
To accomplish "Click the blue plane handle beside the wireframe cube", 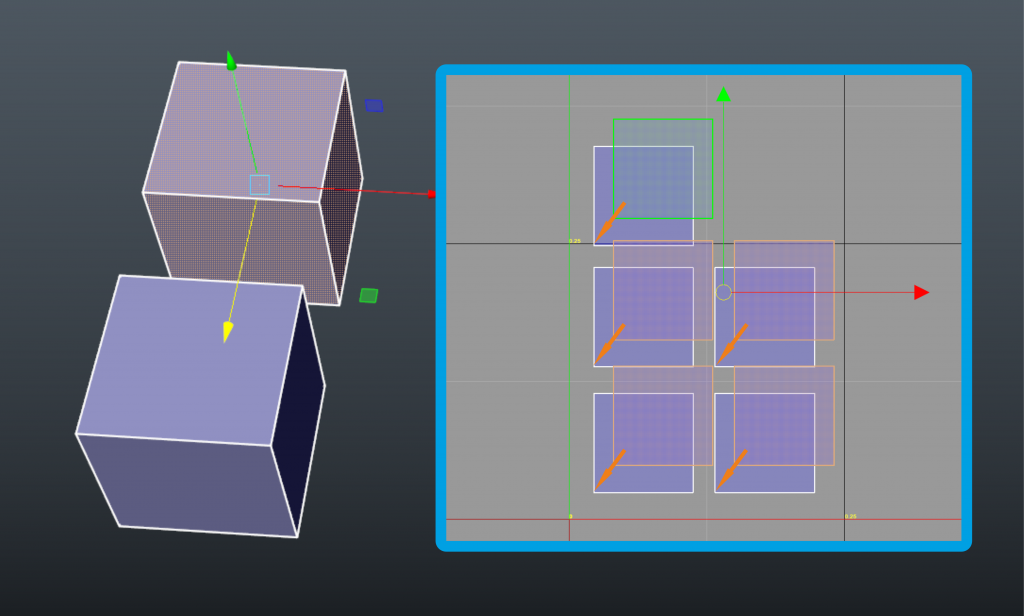I will pos(374,105).
